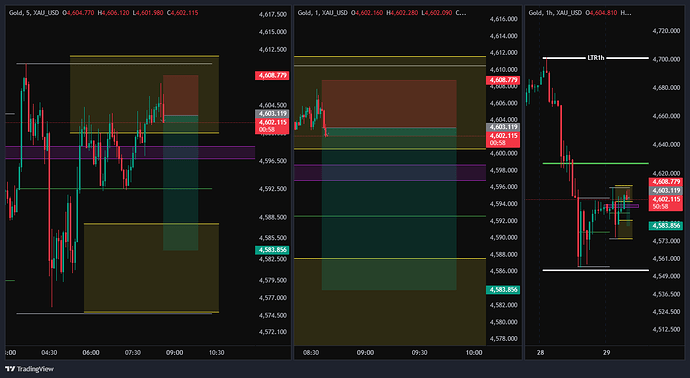Screen dimensions: 690x378
Task: Select green 4,583.856 target tag on 5-minute chart
Action: pos(272,250)
